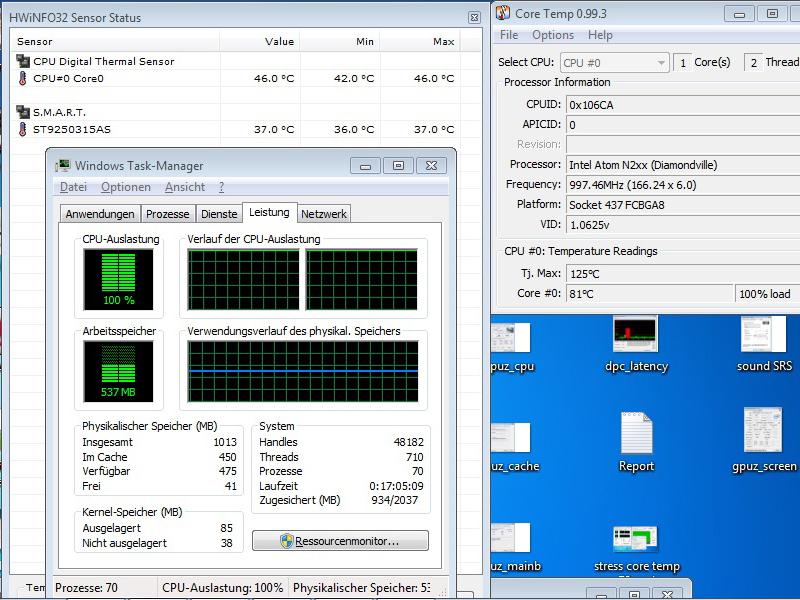Viewport: 800px width, 600px height.
Task: Click the thermometer icon beside ST9250315AS
Action: pos(22,129)
